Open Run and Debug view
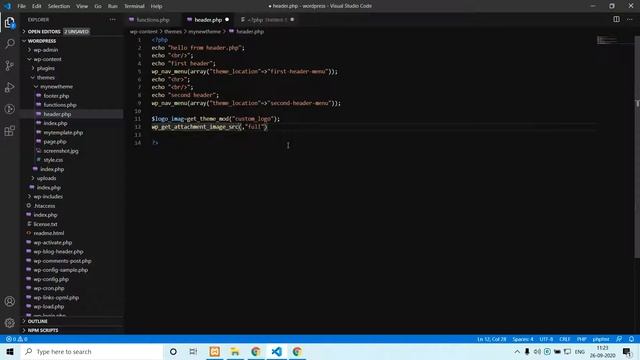The width and height of the screenshot is (640, 360). pos(10,87)
